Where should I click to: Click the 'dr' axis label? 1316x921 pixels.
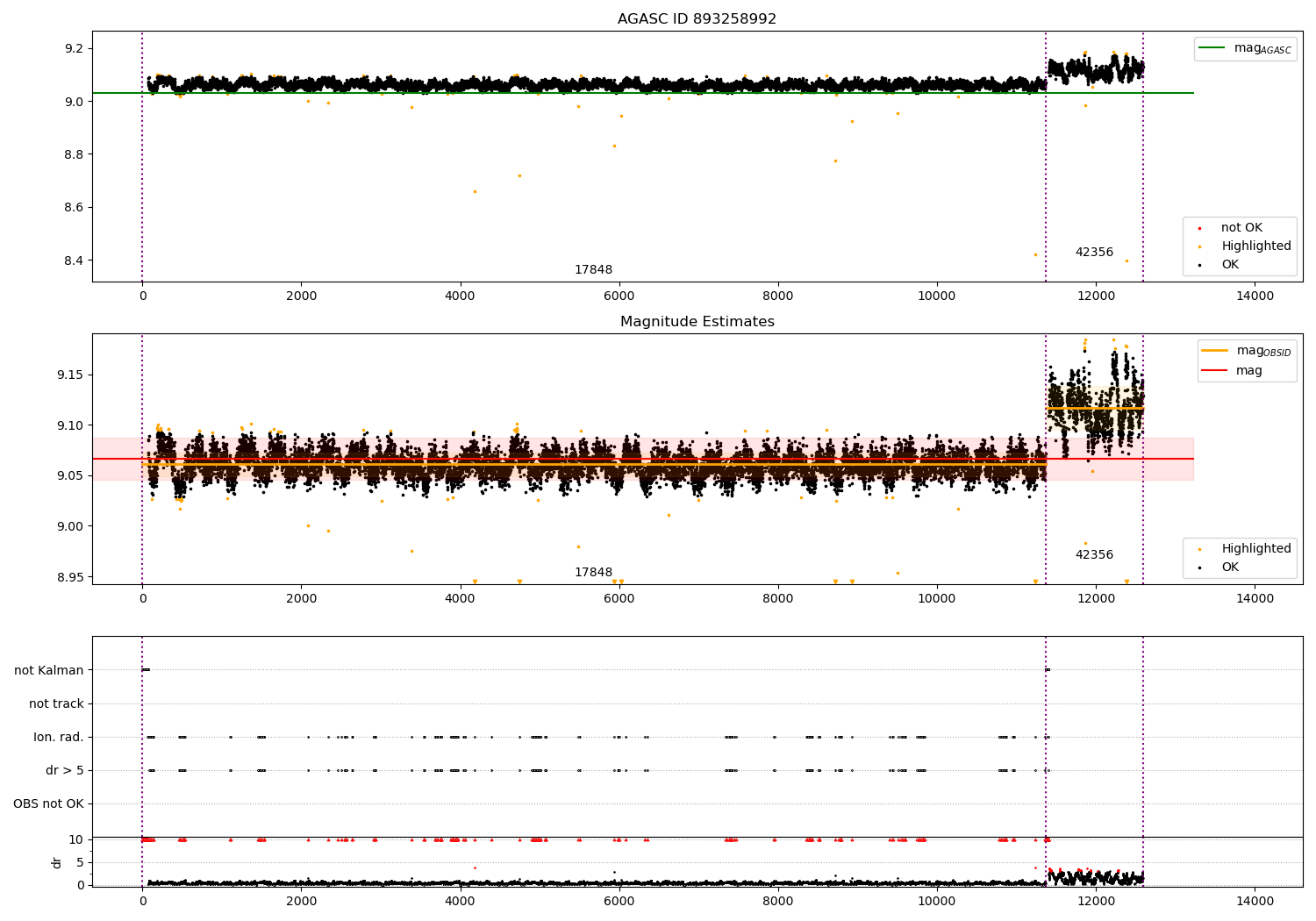[x=57, y=862]
